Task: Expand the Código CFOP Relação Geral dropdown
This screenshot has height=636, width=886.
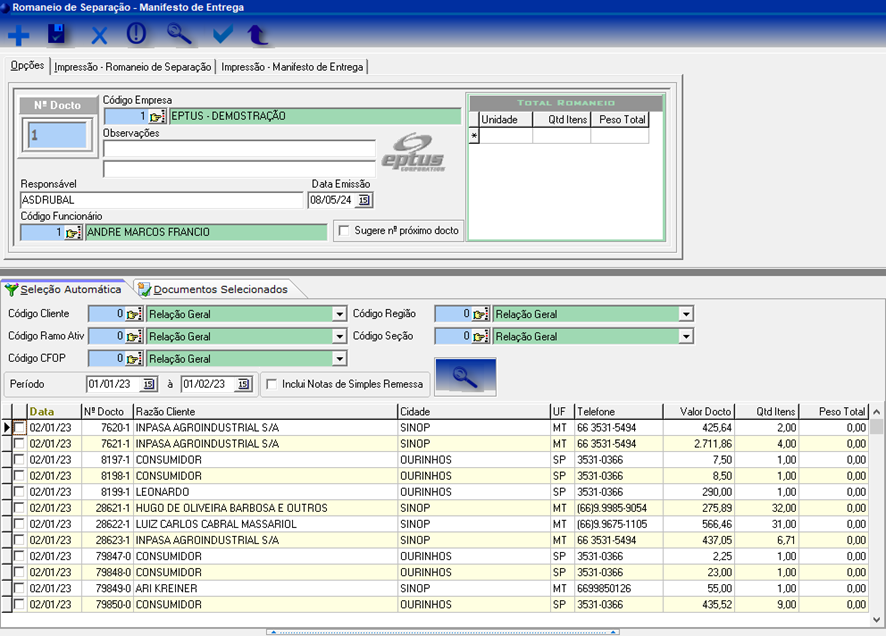Action: (340, 359)
